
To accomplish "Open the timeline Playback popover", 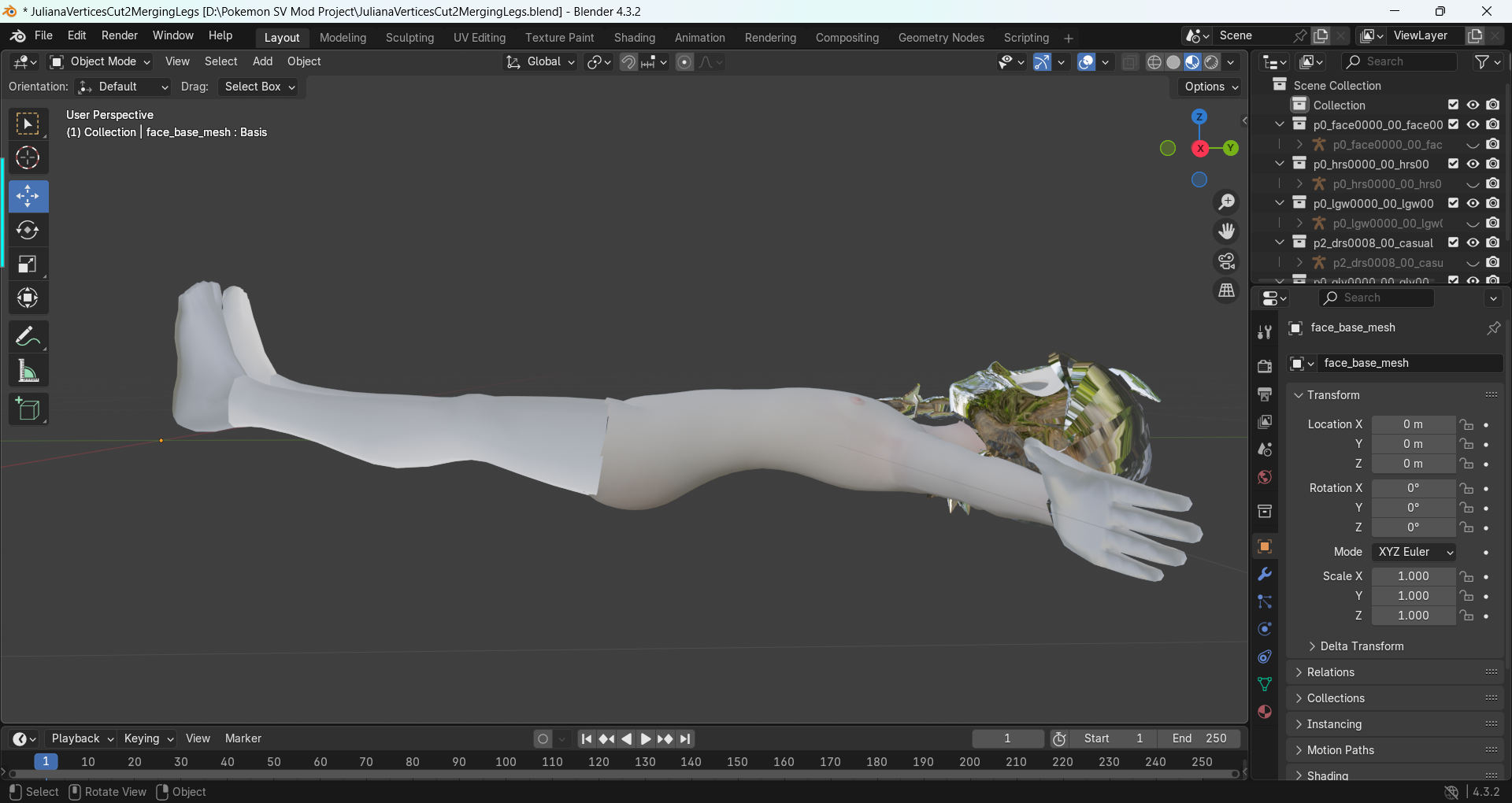I will click(82, 738).
